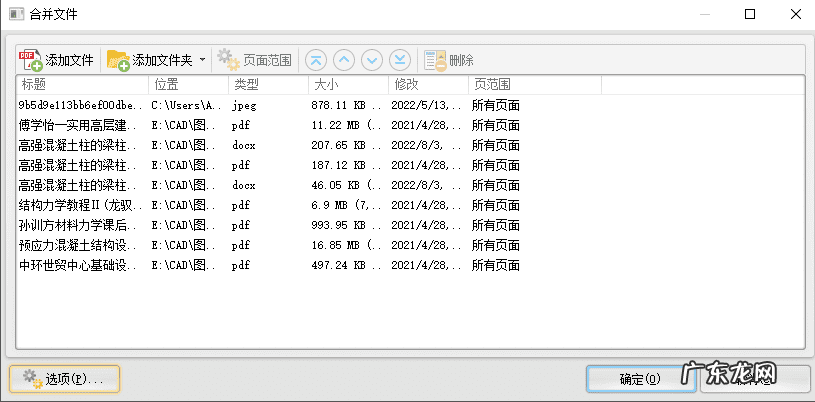The width and height of the screenshot is (815, 402).
Task: Open the Options (选项(P)...) button
Action: 64,379
